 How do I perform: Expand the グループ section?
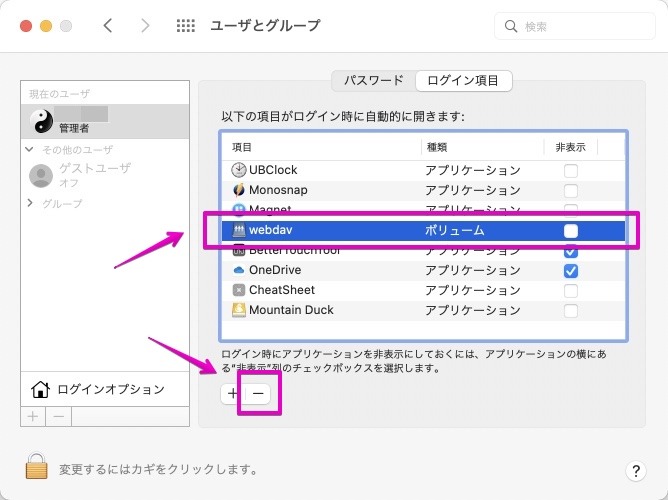(x=29, y=203)
